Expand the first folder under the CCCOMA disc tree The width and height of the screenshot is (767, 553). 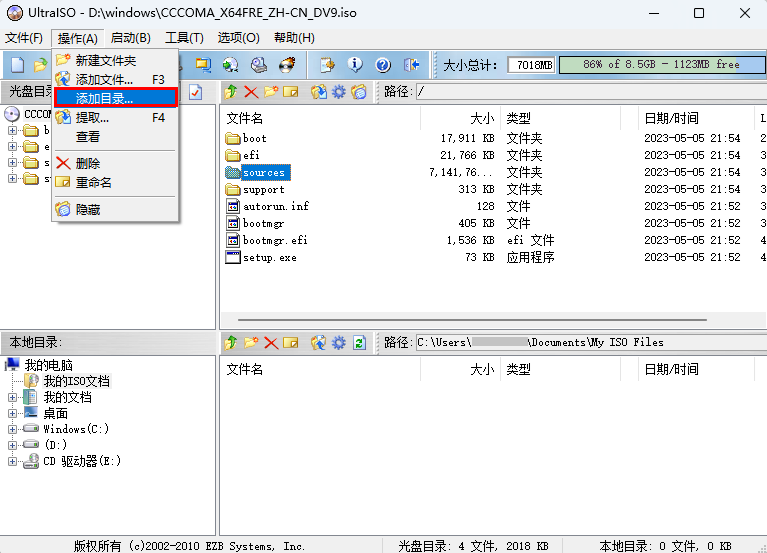point(12,131)
